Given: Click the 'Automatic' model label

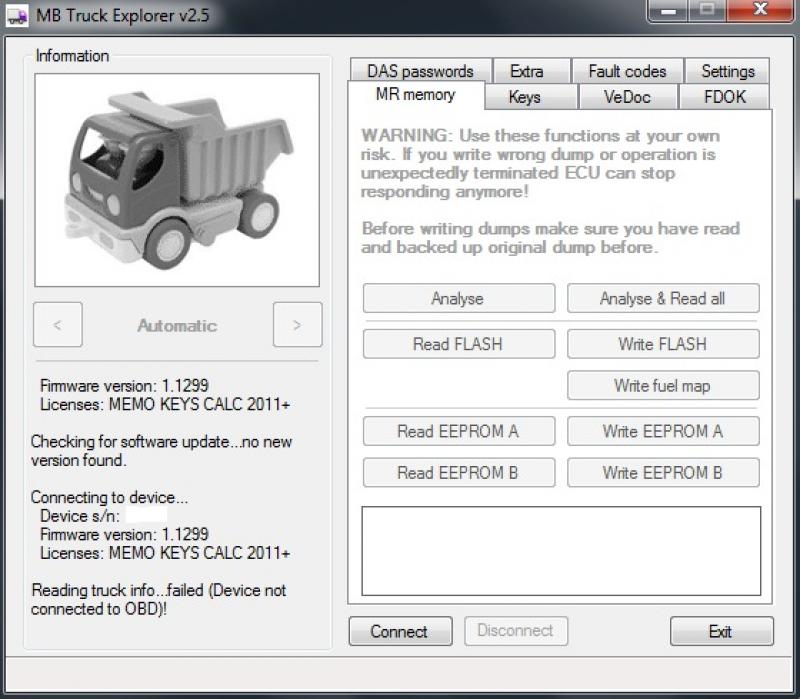Looking at the screenshot, I should tap(177, 326).
